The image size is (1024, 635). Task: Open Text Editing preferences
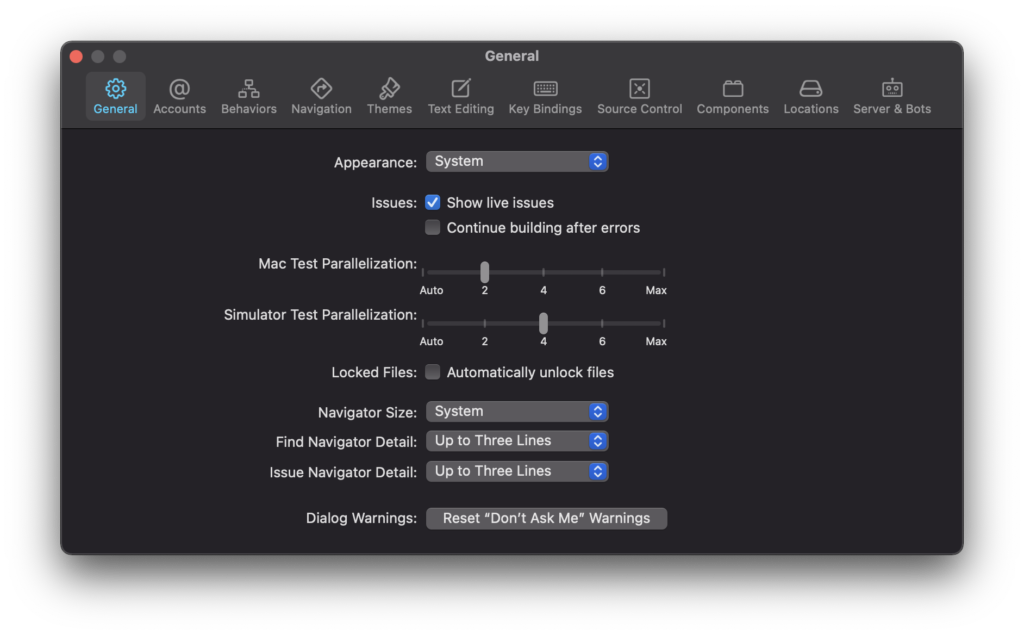tap(461, 97)
